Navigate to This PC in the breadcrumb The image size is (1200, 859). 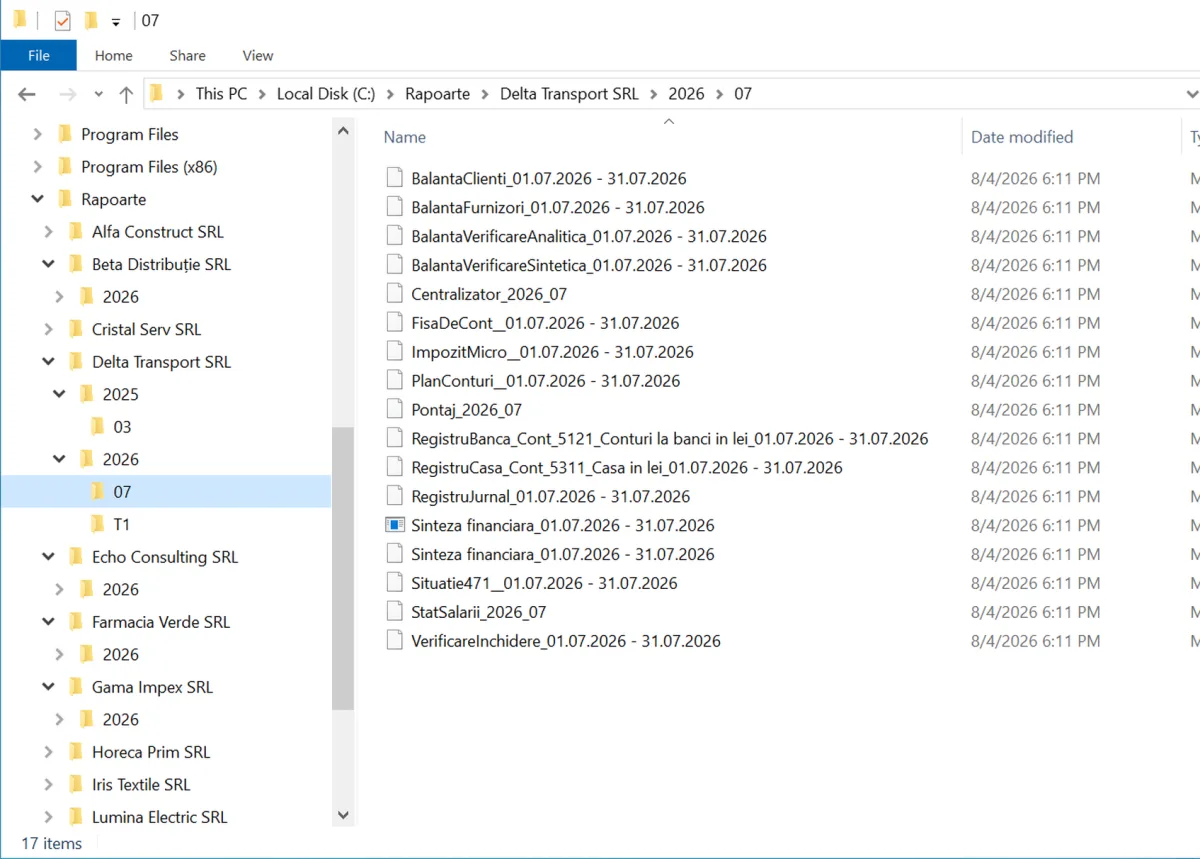pyautogui.click(x=222, y=94)
